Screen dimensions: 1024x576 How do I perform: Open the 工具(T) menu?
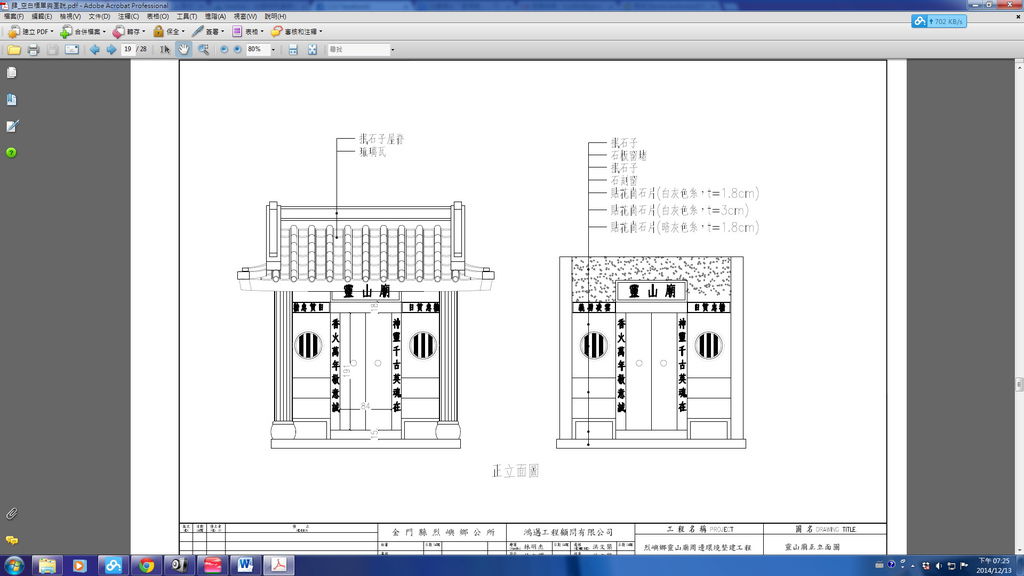click(187, 16)
